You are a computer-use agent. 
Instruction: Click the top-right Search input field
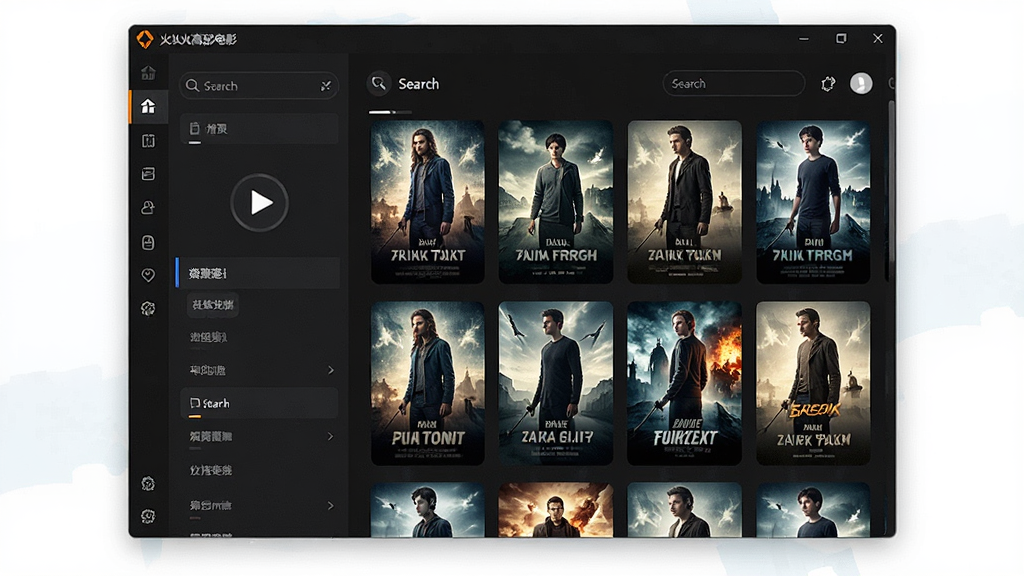(734, 84)
